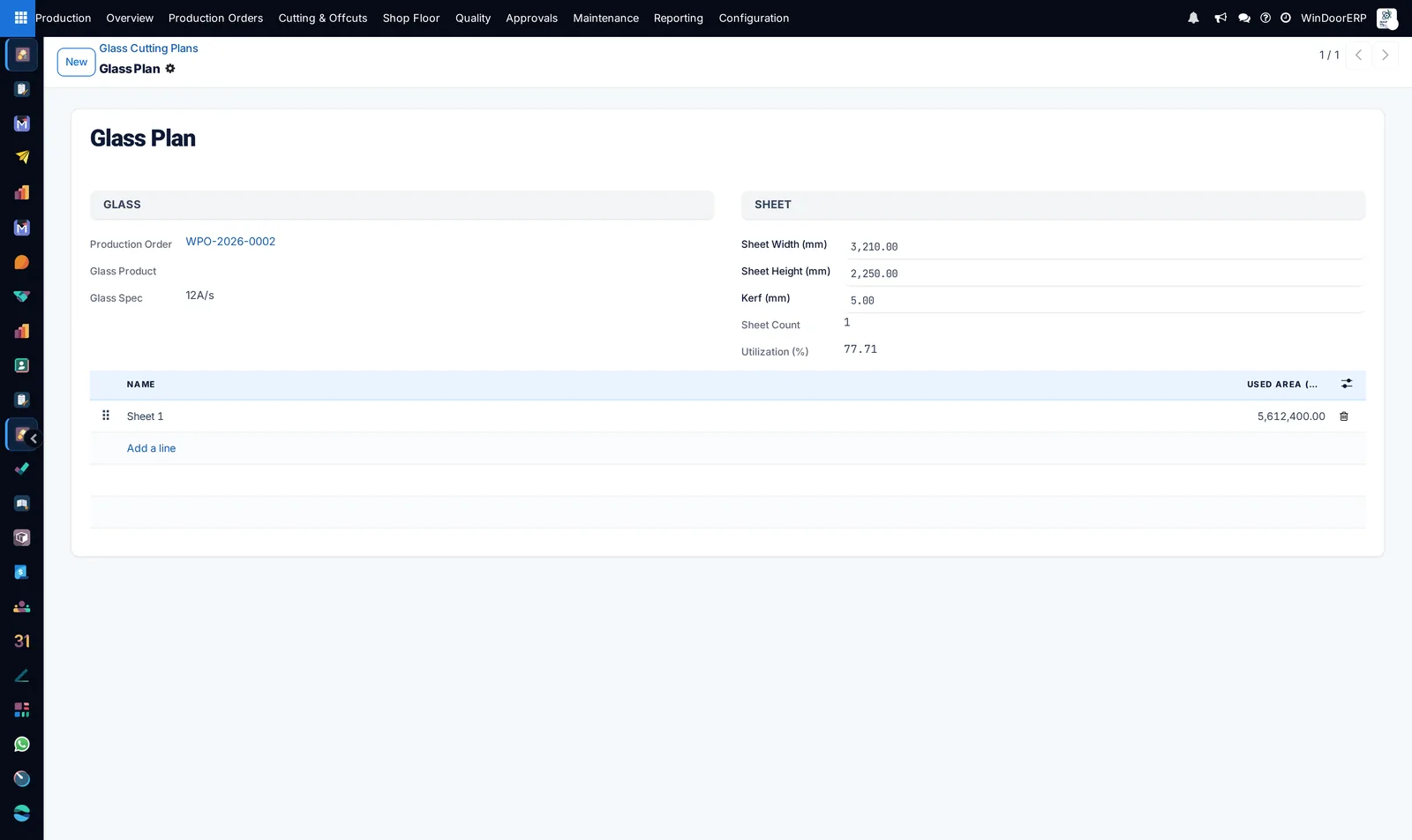Open the open-book app in sidebar
This screenshot has width=1412, height=840.
(22, 504)
